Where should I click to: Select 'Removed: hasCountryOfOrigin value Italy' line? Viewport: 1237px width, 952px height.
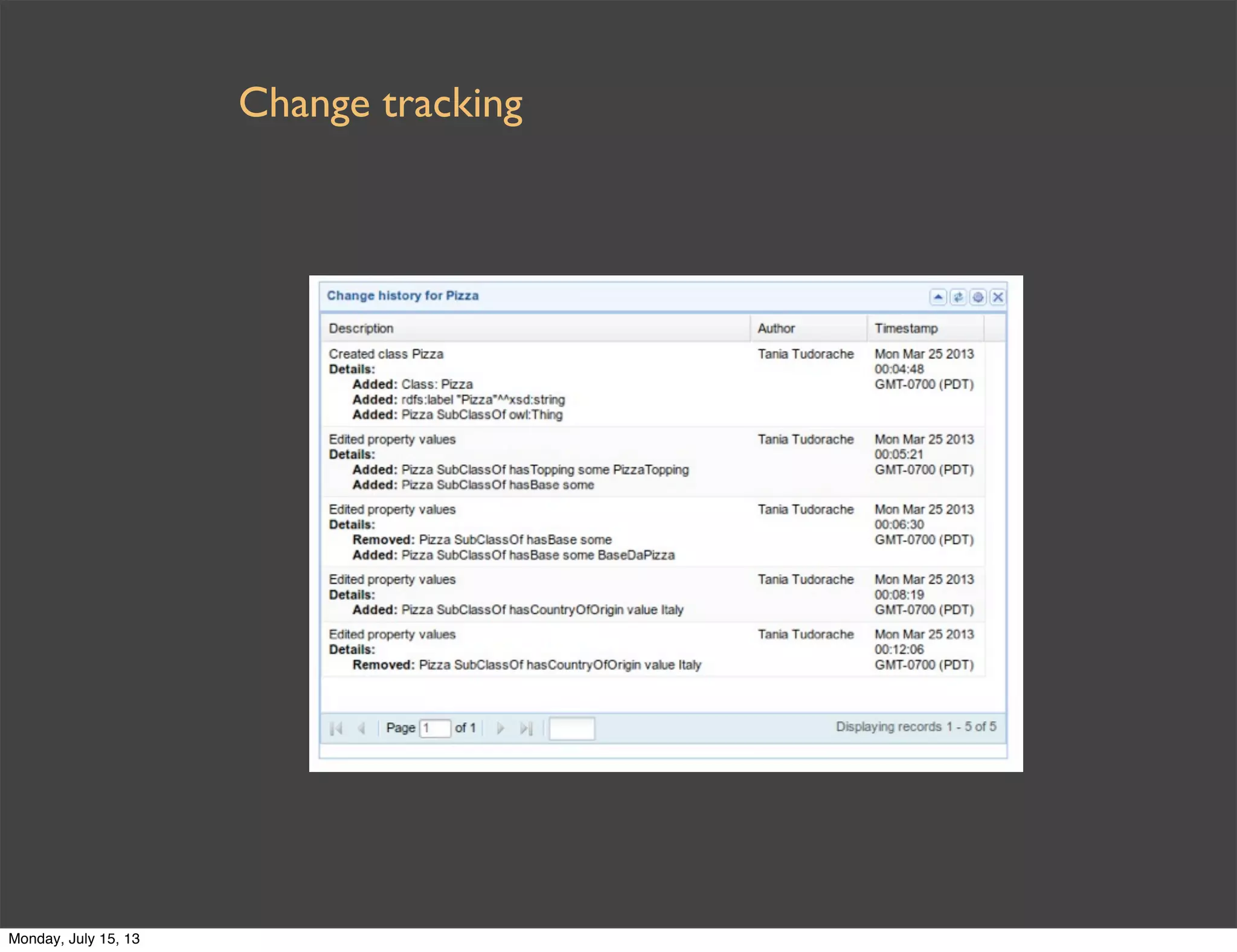coord(527,664)
